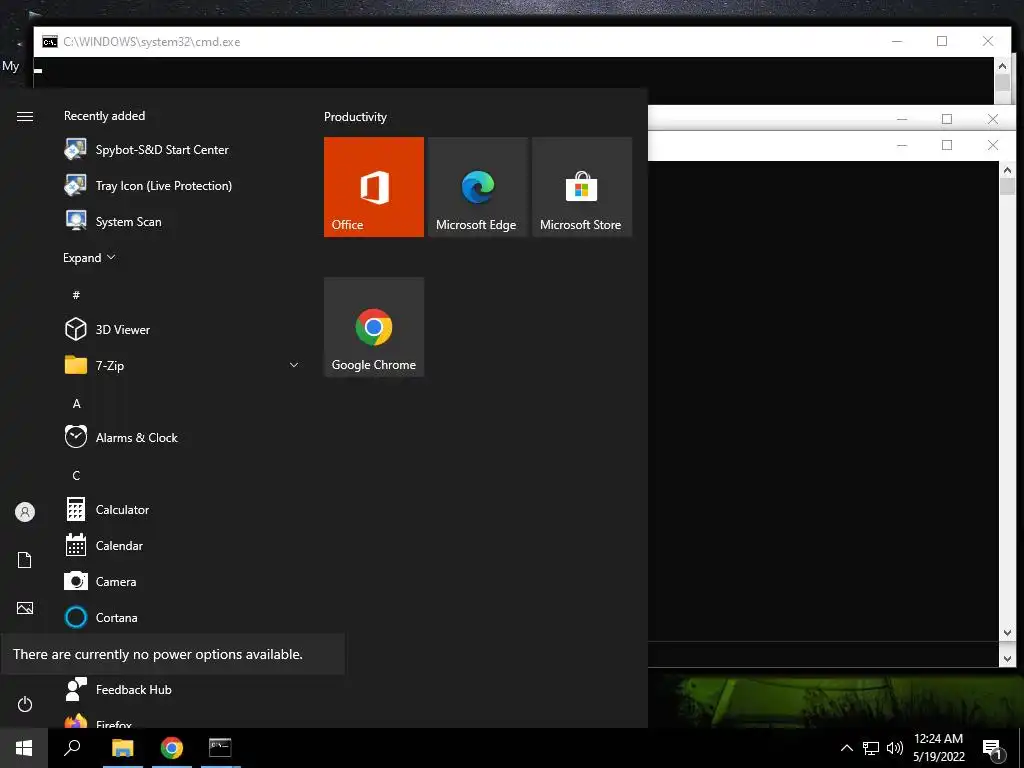Expand the 7-Zip folder chevron
The height and width of the screenshot is (768, 1024).
[x=294, y=365]
